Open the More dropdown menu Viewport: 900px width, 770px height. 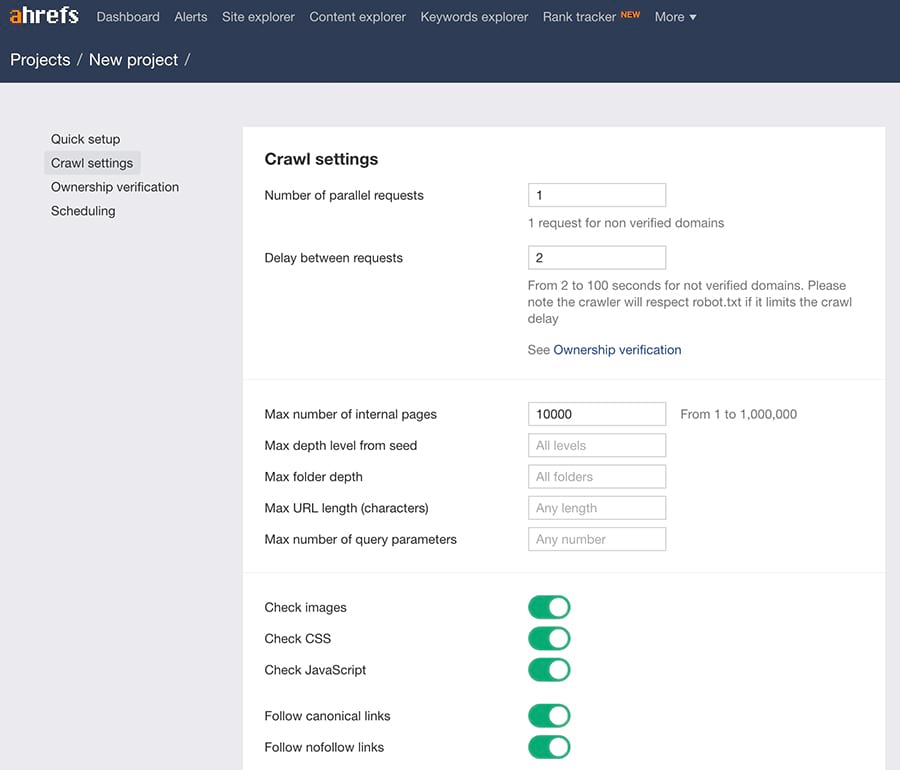click(x=674, y=16)
